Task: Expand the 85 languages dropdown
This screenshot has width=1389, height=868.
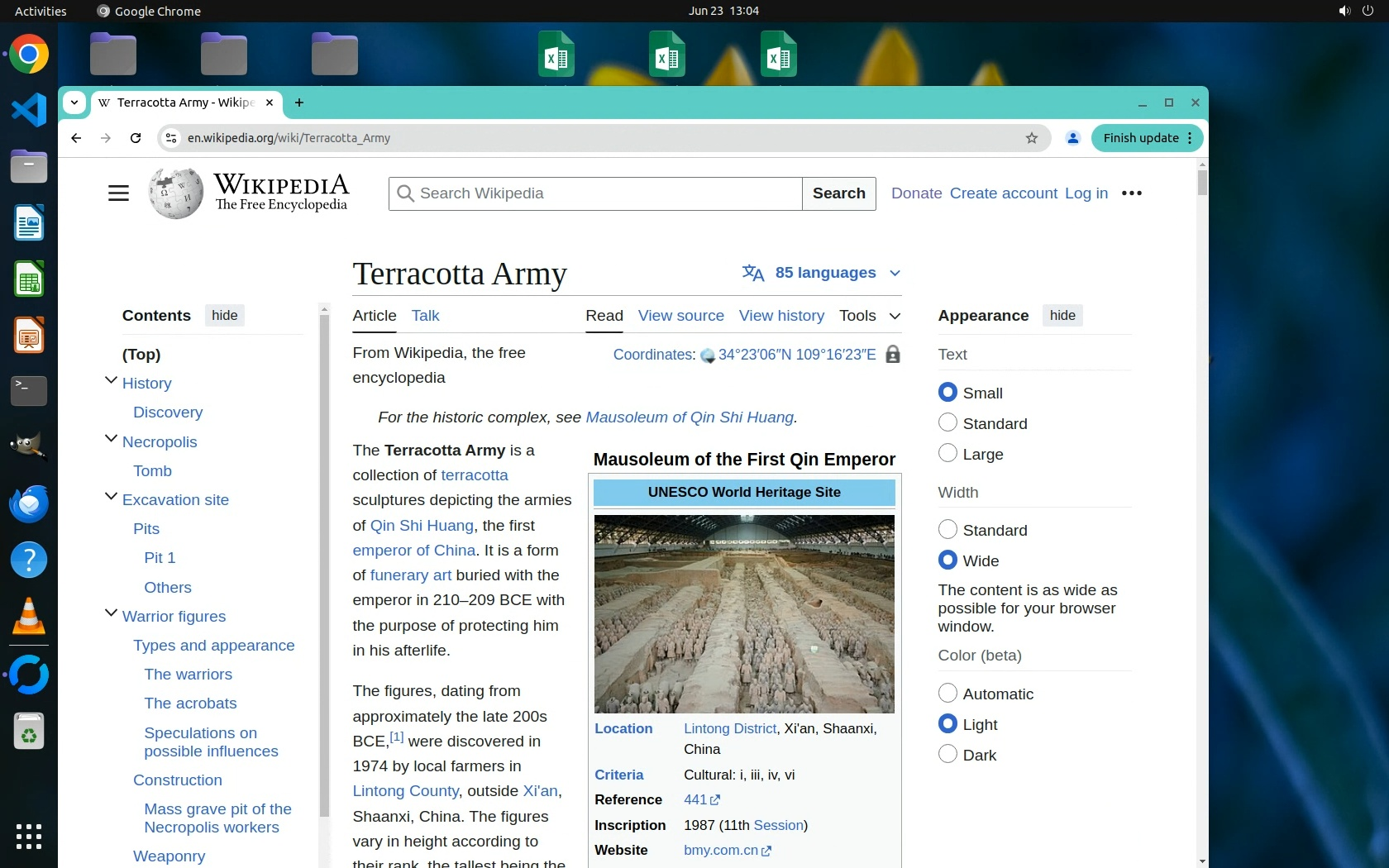Action: click(x=821, y=273)
